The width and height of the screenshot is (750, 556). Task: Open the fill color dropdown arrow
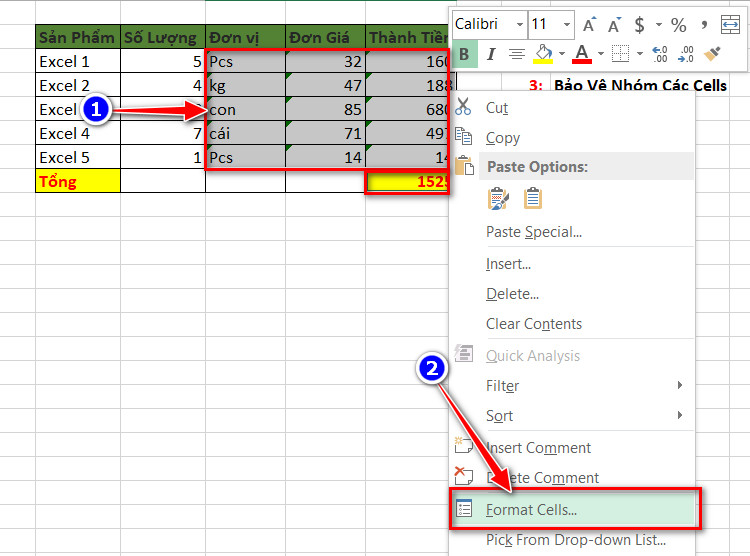point(562,54)
